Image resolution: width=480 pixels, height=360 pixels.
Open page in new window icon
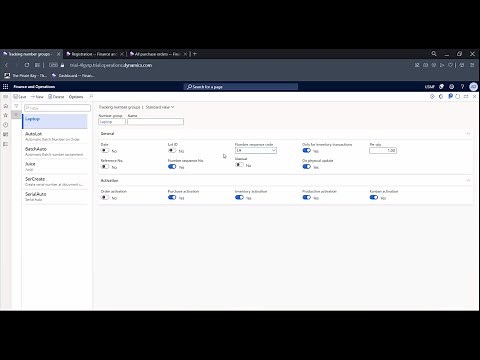coord(466,96)
